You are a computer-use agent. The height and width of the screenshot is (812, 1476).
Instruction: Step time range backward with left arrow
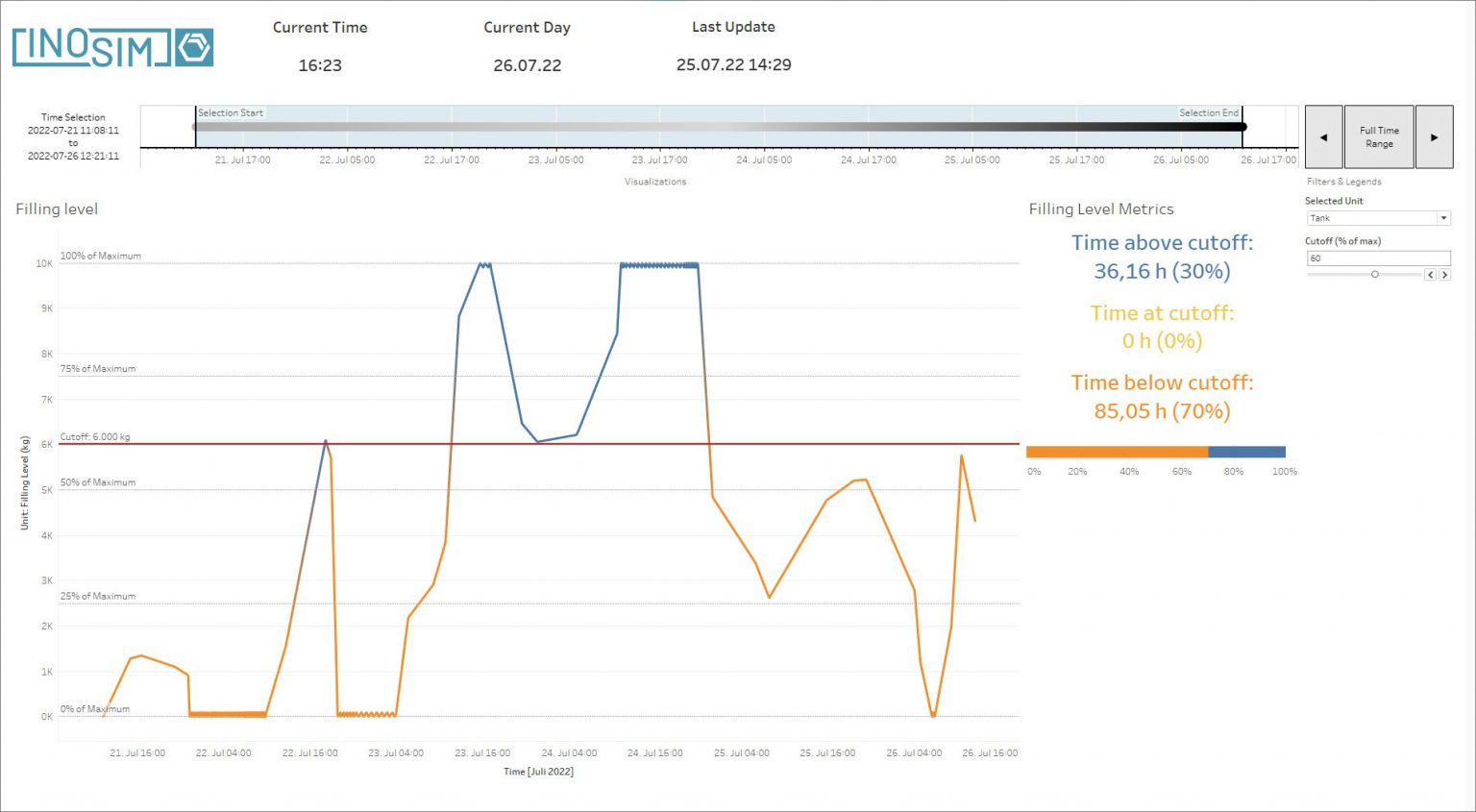pyautogui.click(x=1324, y=136)
